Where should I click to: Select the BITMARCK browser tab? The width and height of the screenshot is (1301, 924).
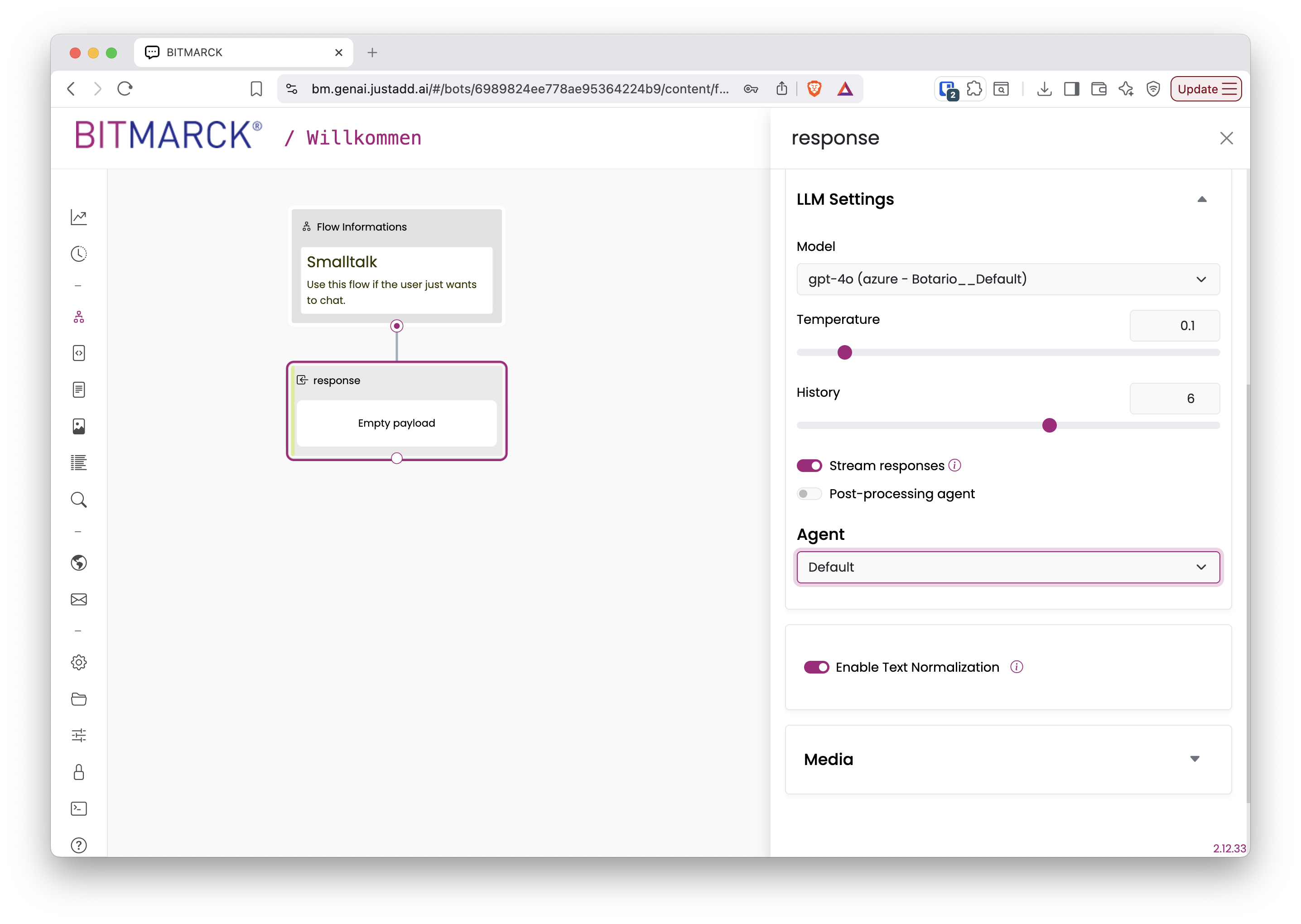pos(243,53)
